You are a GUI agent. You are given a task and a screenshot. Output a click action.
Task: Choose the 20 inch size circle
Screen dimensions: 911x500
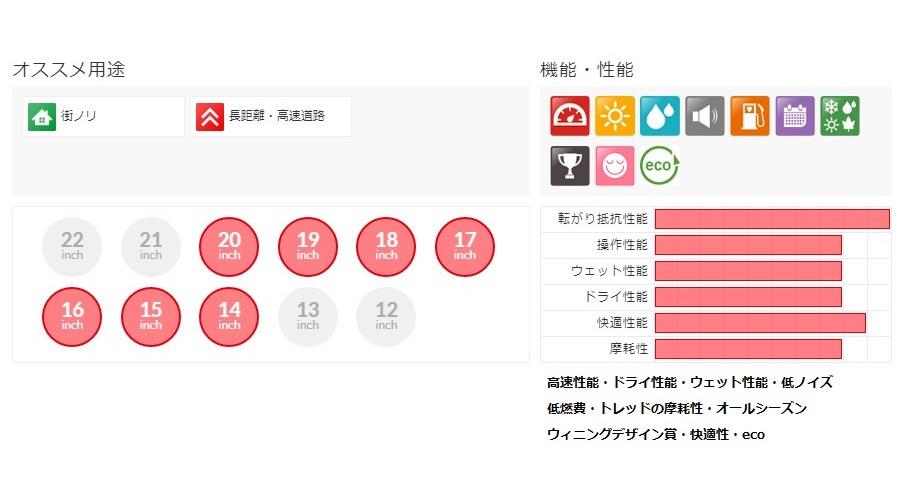click(229, 247)
